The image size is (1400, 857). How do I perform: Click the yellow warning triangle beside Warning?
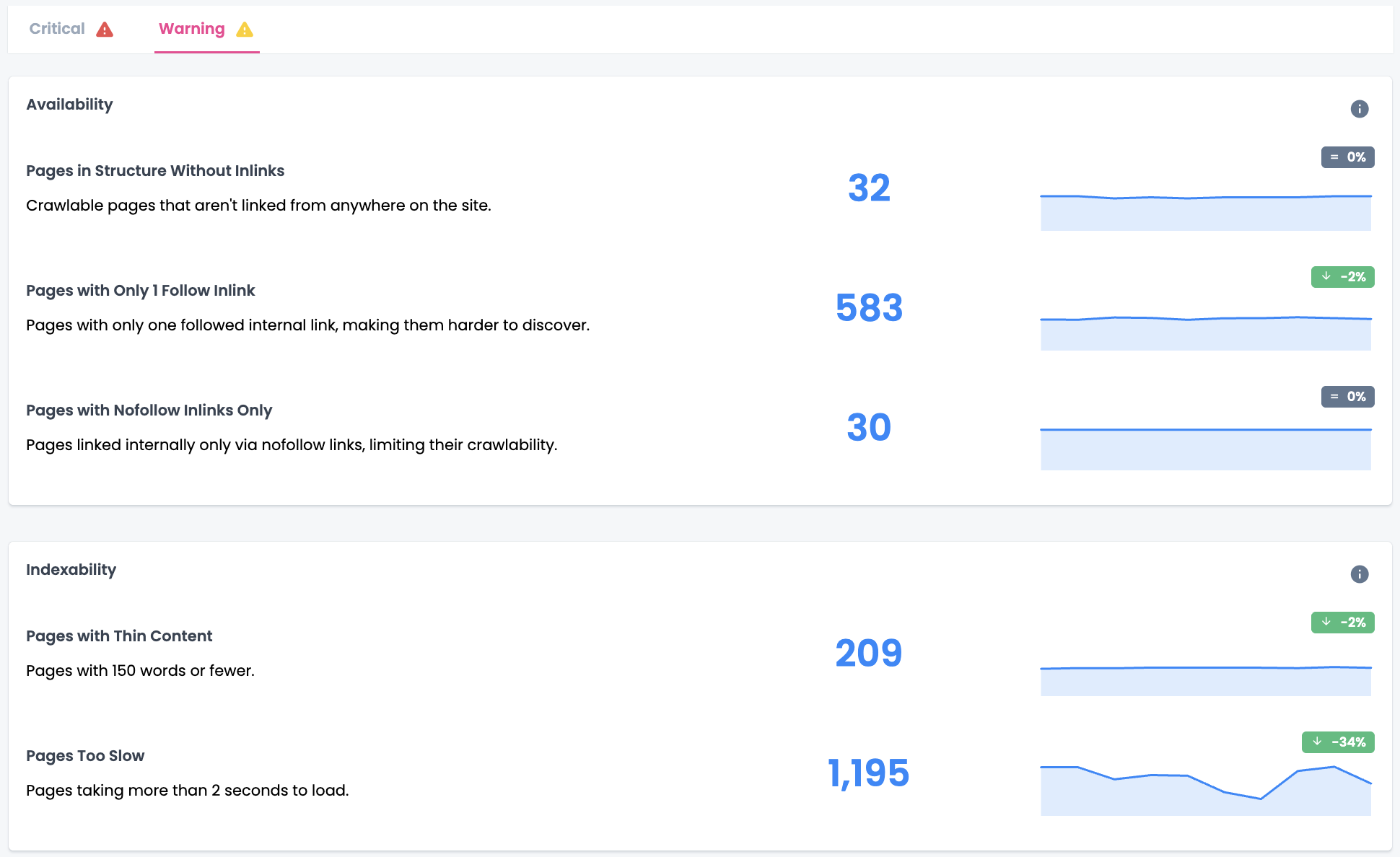click(x=246, y=30)
